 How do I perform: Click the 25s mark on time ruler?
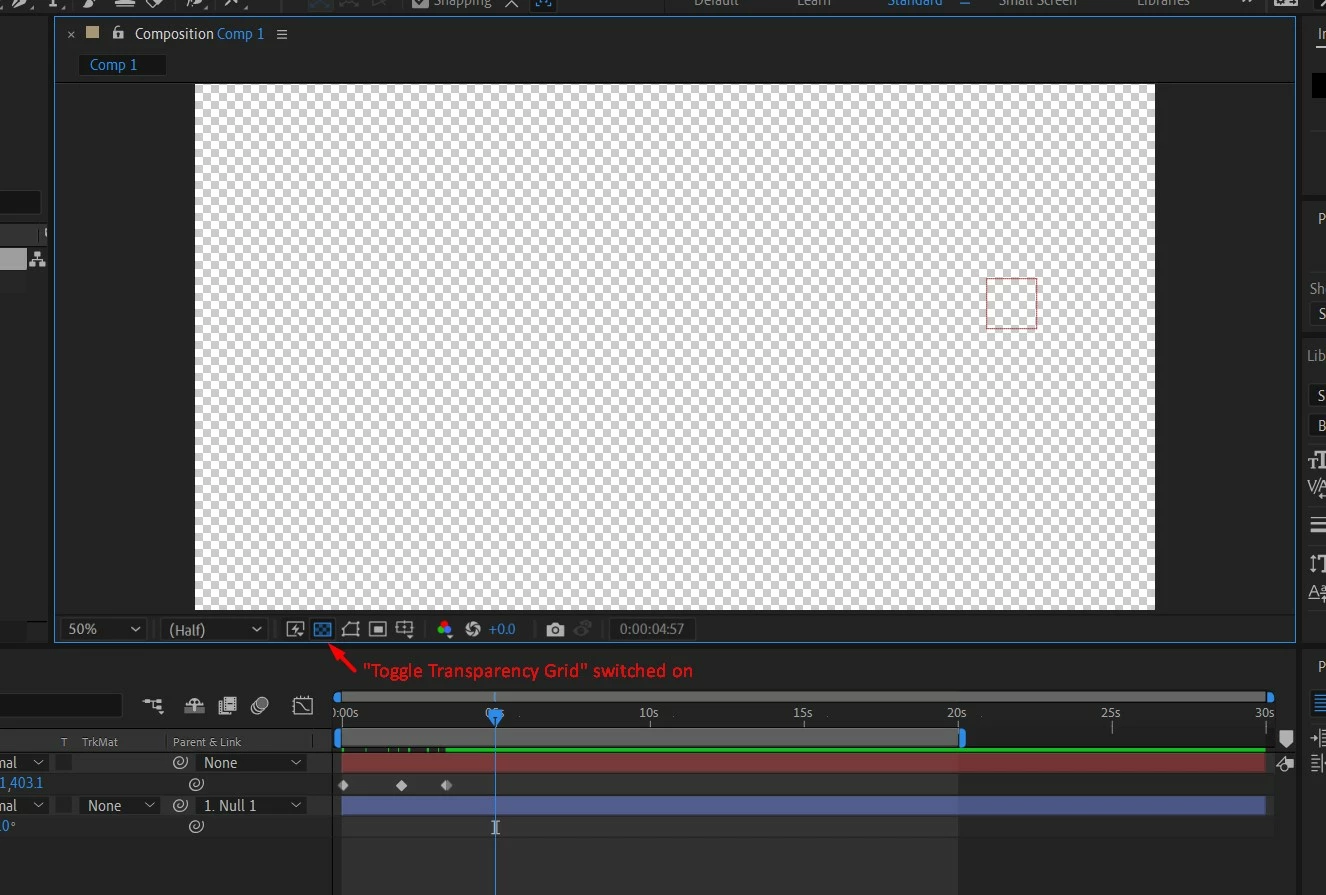tap(1110, 713)
